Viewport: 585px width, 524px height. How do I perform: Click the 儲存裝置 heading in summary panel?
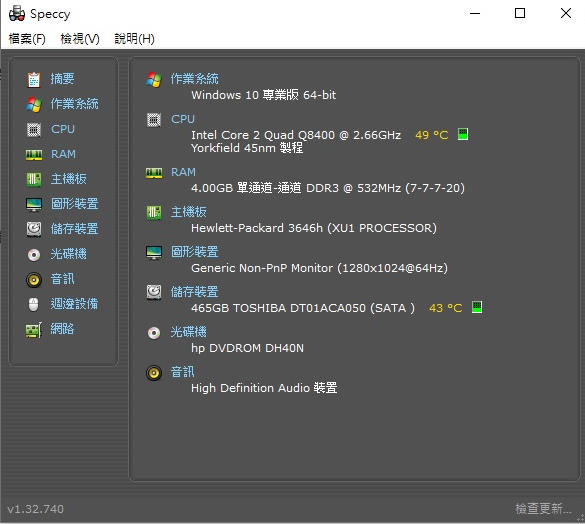[194, 291]
